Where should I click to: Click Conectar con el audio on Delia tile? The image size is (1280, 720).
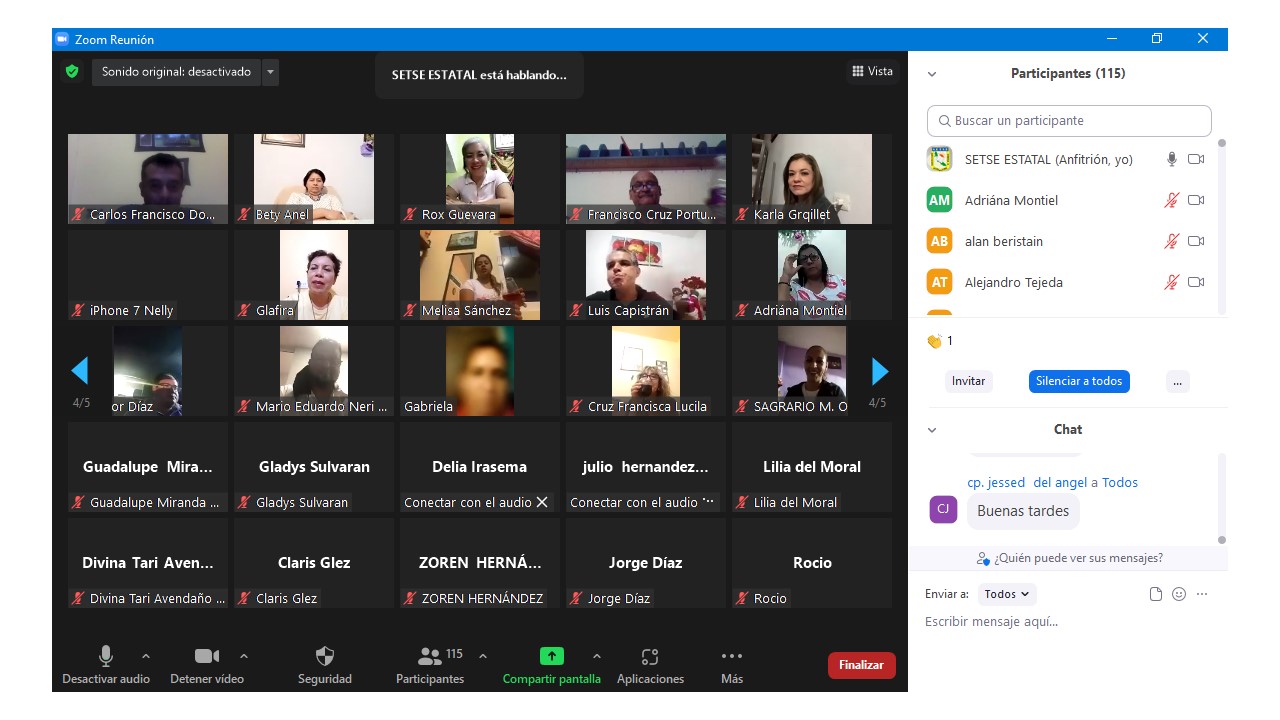[468, 502]
